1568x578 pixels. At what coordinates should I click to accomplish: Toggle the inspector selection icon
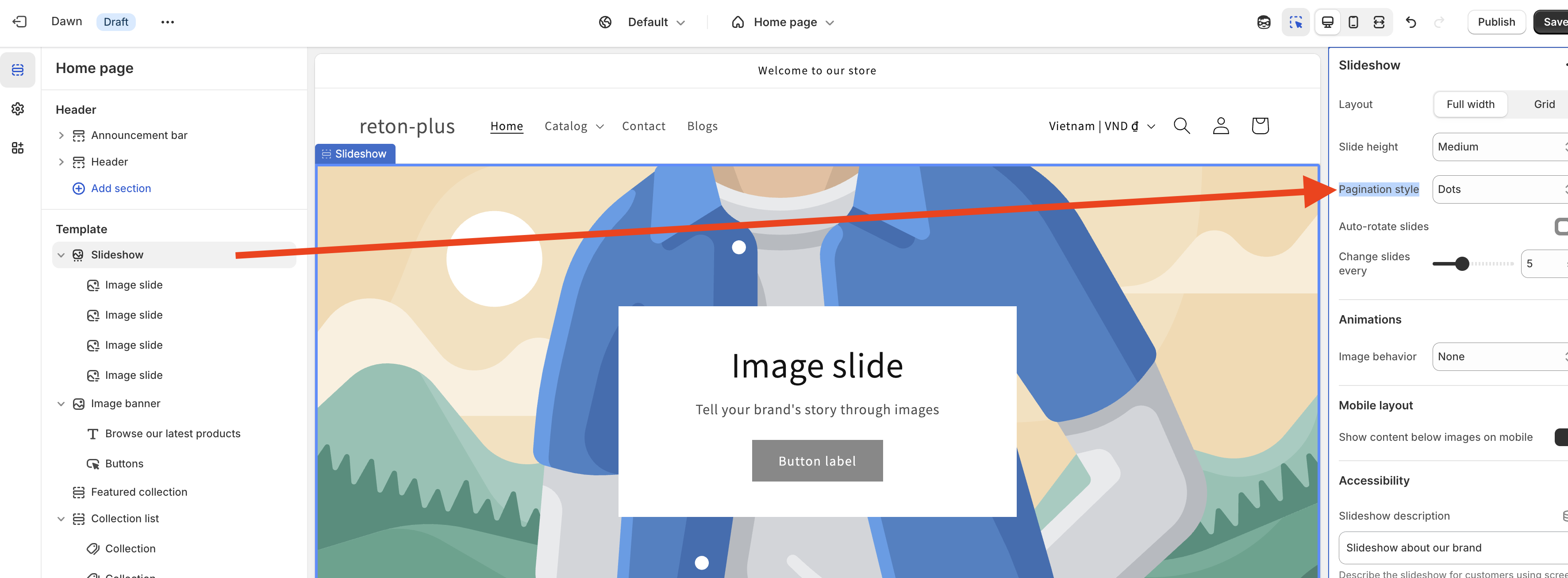(x=1295, y=23)
